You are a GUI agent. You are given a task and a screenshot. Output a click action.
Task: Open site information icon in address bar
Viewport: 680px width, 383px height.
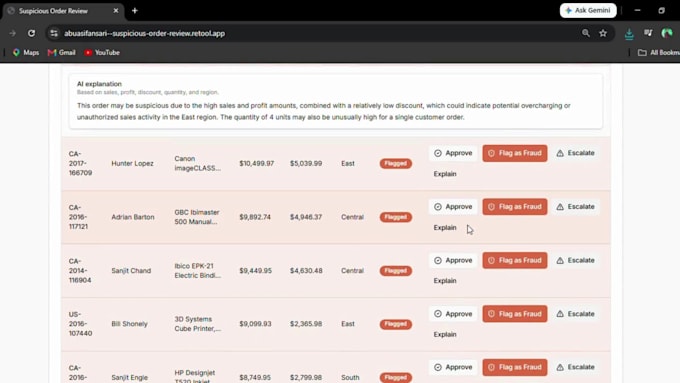54,33
